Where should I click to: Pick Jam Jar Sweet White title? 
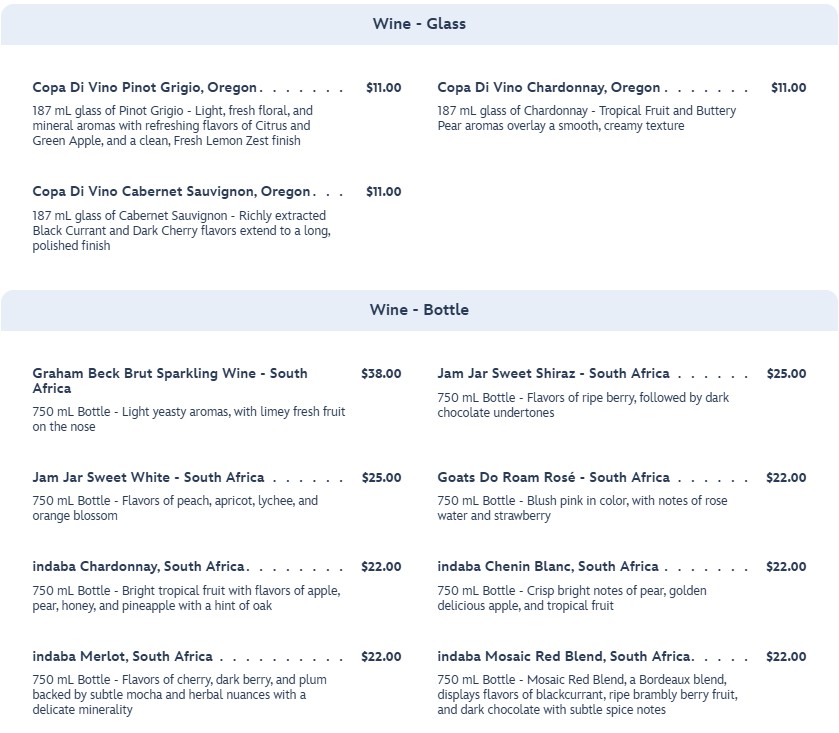148,478
